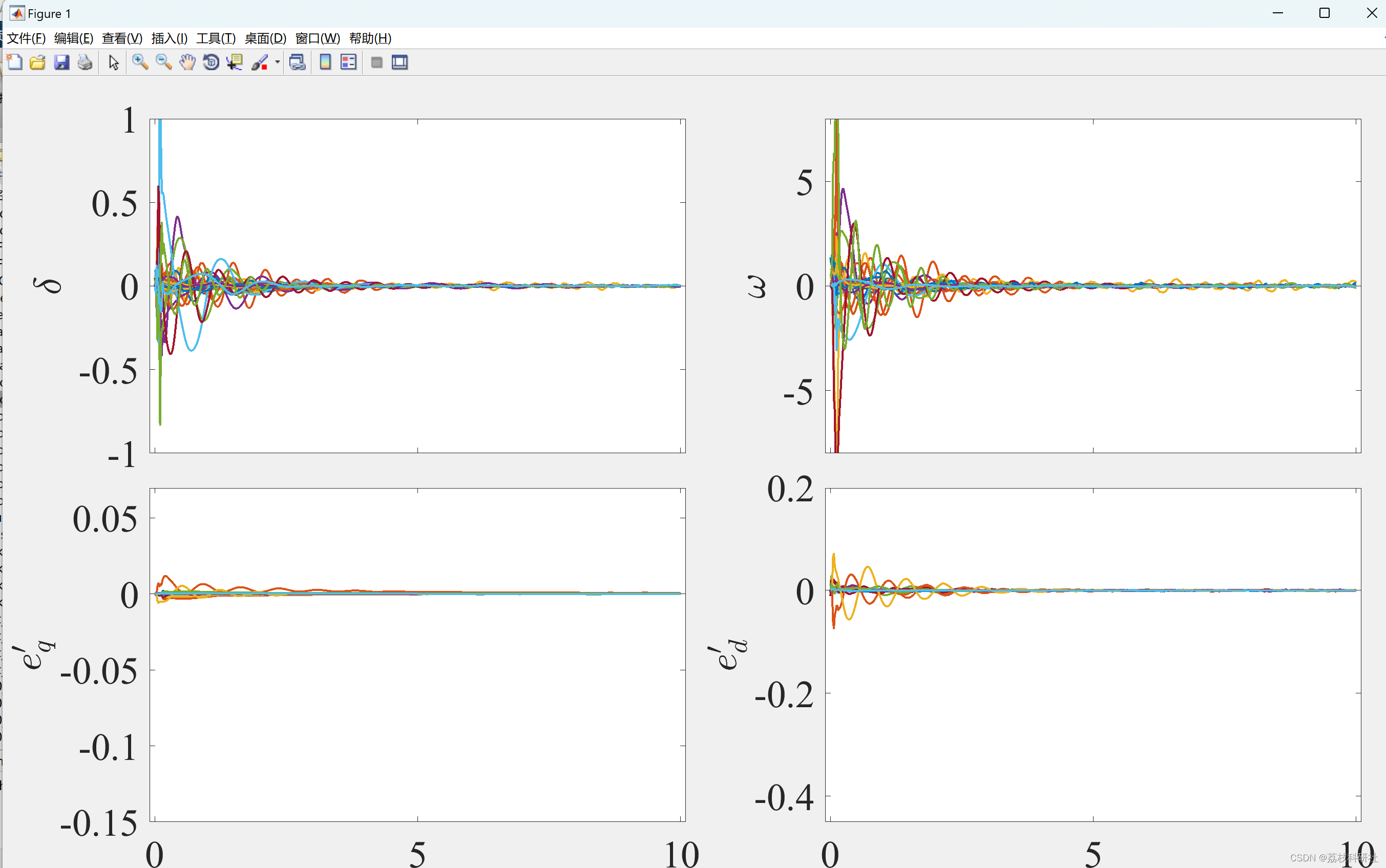Click the -5 tick label on ω plot
The height and width of the screenshot is (868, 1386).
(798, 393)
